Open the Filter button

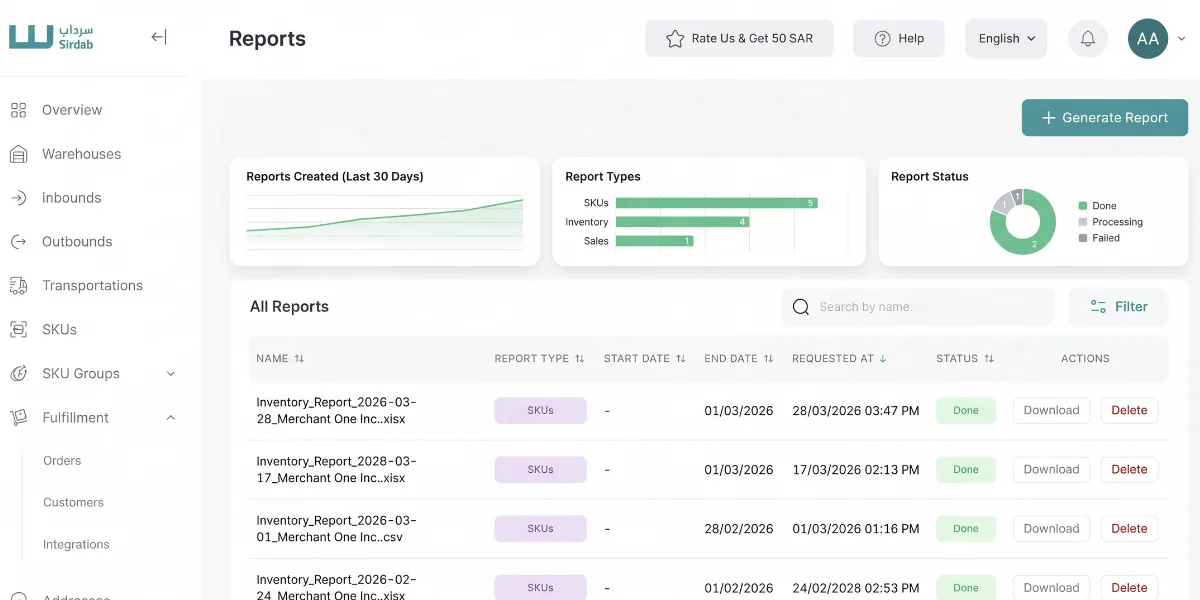[x=1118, y=307]
